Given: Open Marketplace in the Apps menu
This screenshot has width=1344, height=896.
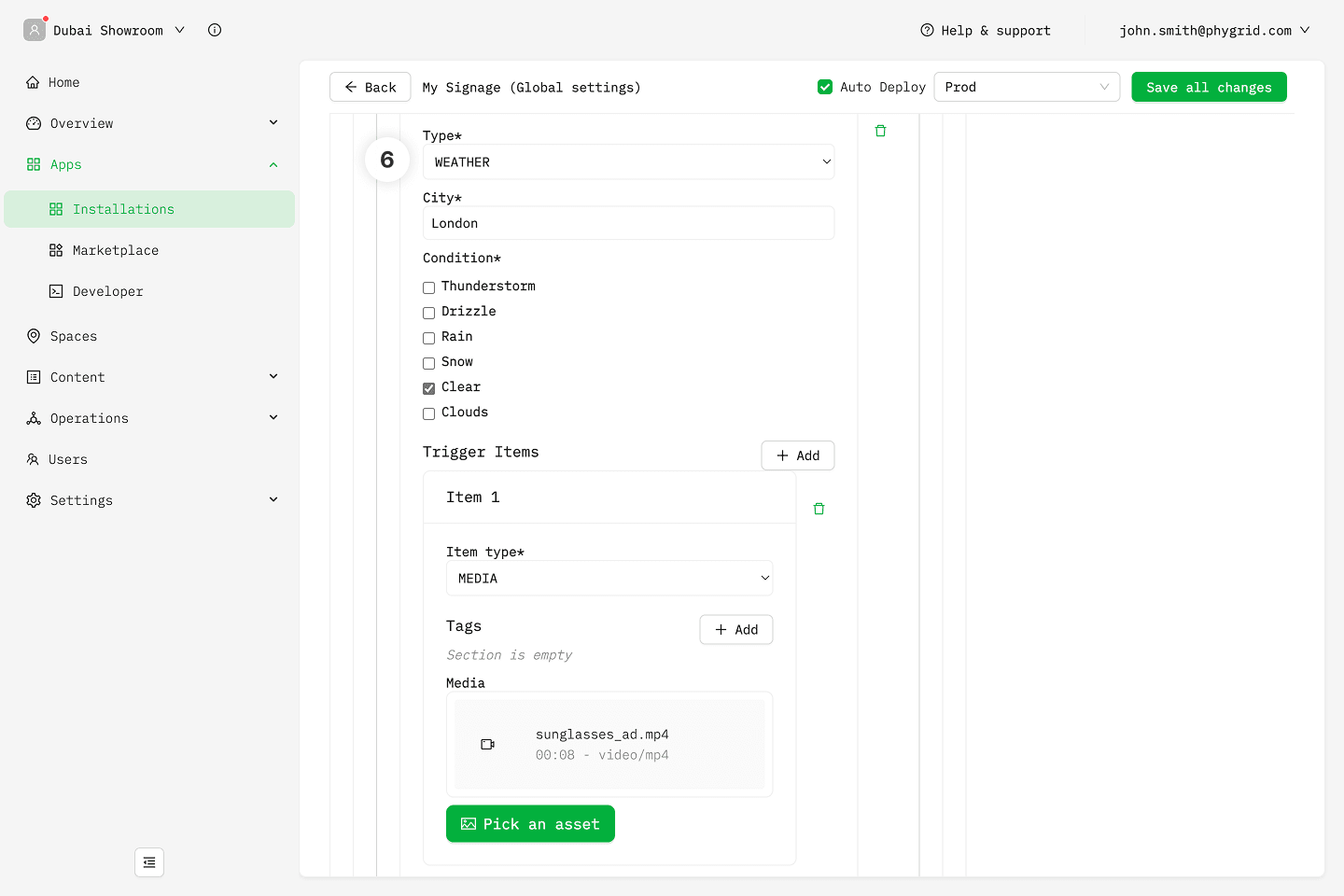Looking at the screenshot, I should (116, 250).
